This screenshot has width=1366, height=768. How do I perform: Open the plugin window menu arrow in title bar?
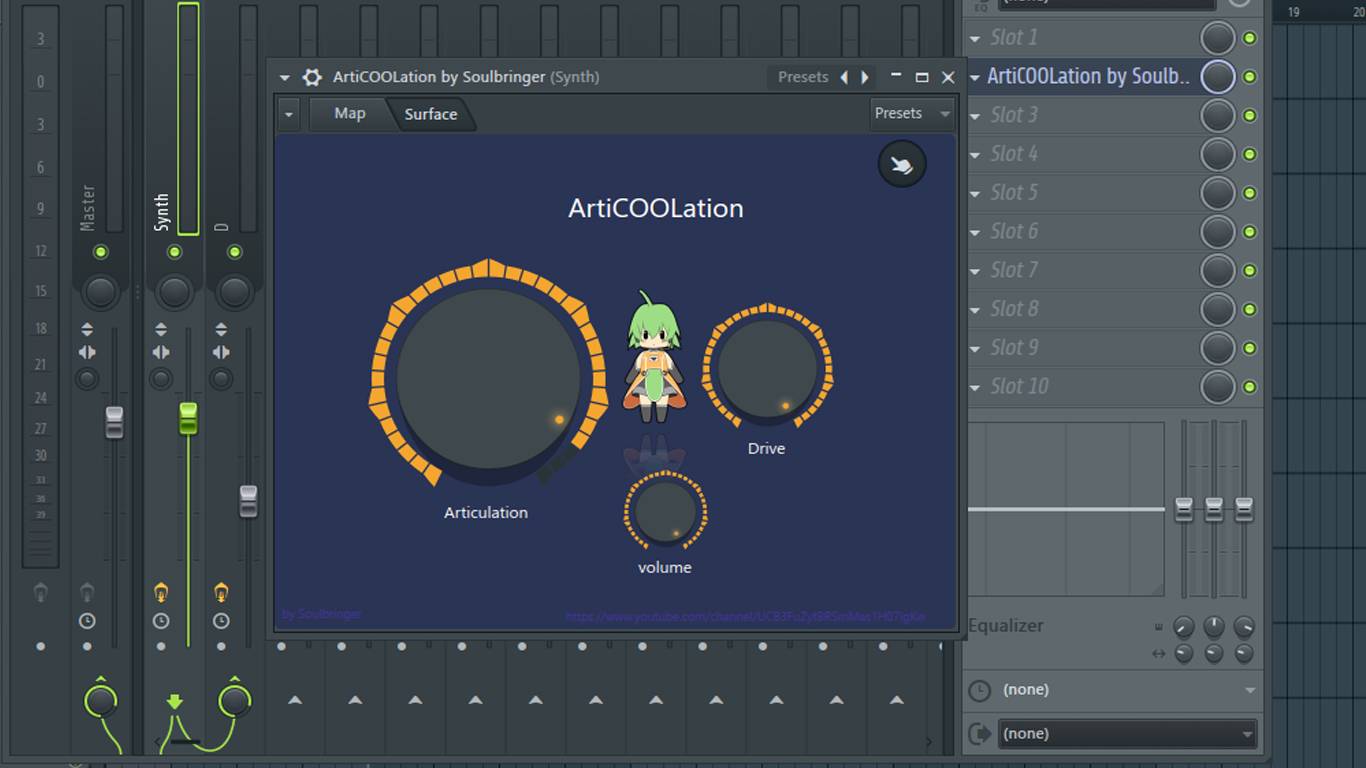pyautogui.click(x=285, y=77)
